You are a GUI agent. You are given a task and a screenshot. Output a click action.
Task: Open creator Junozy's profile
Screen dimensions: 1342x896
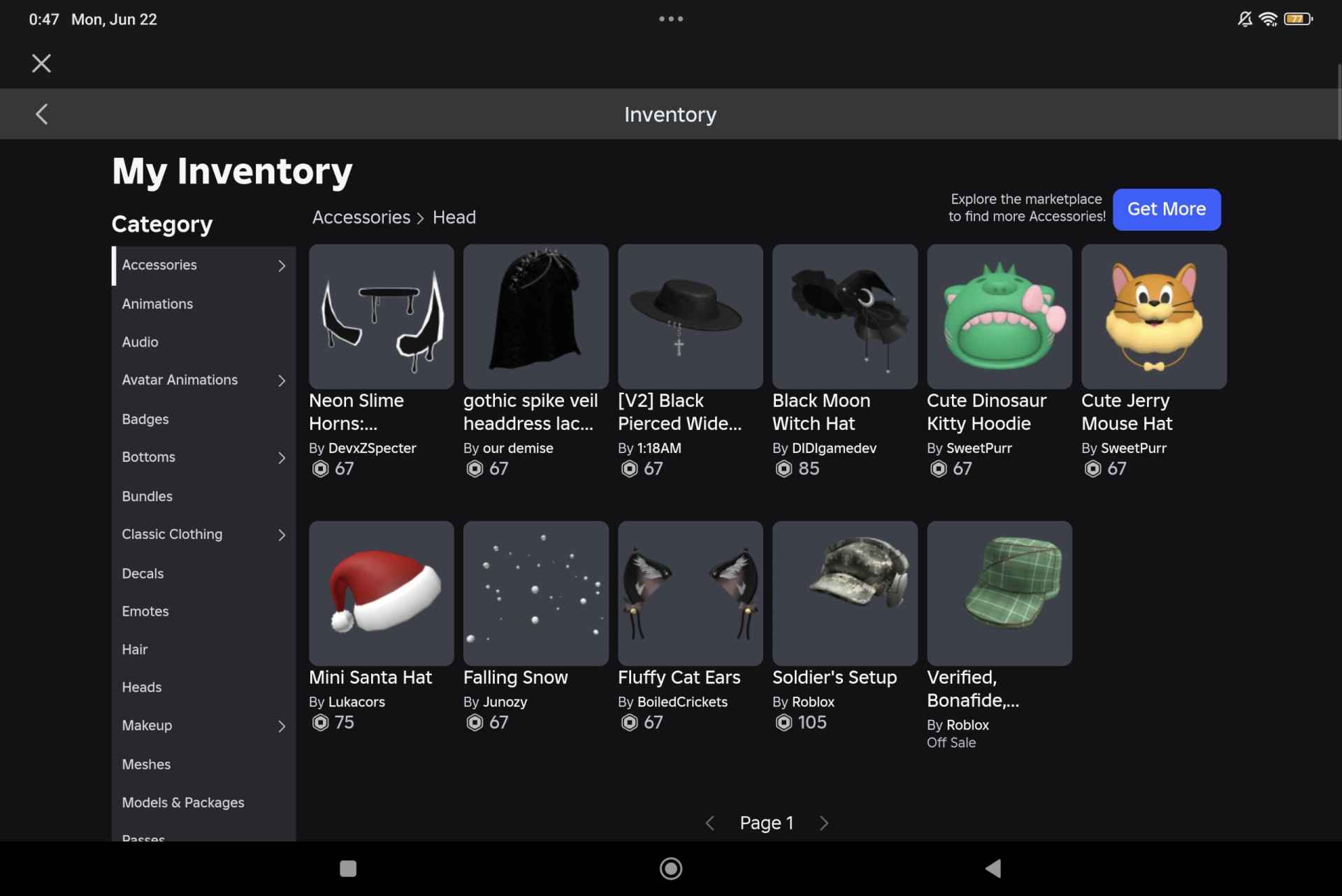pyautogui.click(x=505, y=702)
